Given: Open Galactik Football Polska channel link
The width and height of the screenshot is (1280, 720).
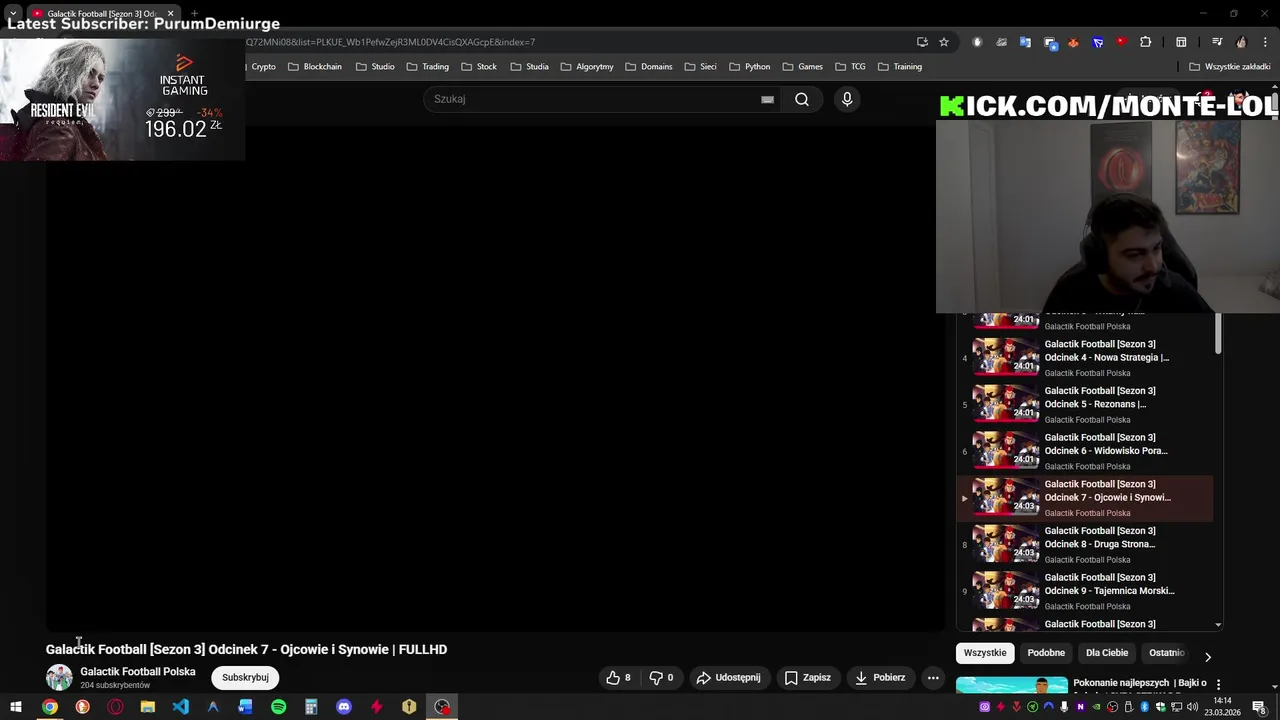Looking at the screenshot, I should (x=138, y=672).
